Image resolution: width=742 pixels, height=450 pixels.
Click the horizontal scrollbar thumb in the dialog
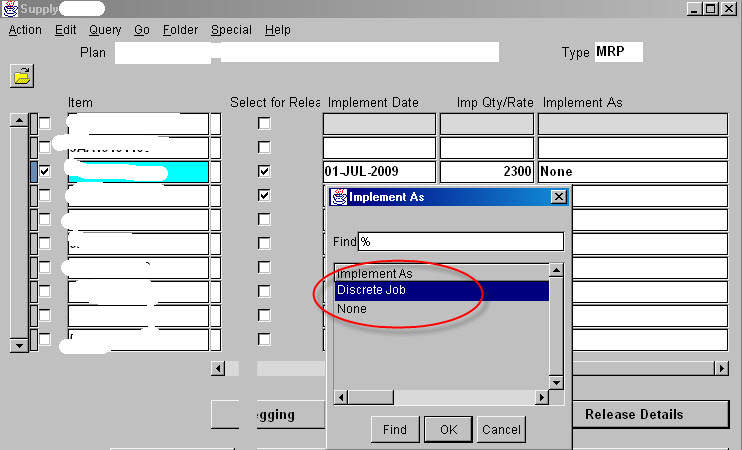point(371,397)
